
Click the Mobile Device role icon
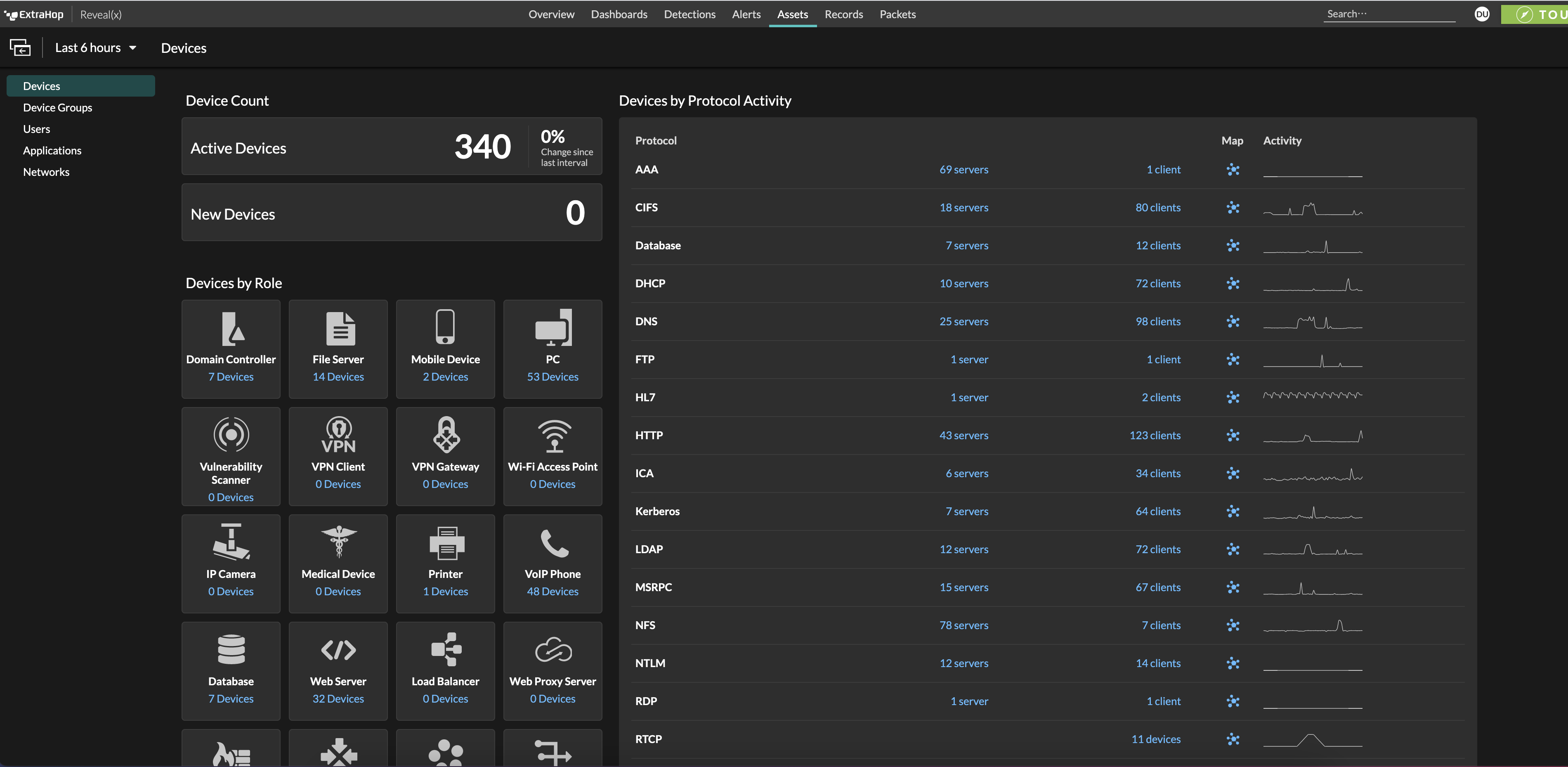[446, 327]
